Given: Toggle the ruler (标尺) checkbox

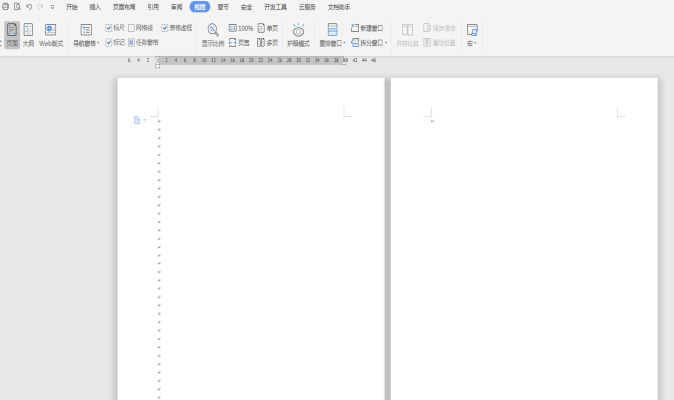Looking at the screenshot, I should tap(109, 28).
